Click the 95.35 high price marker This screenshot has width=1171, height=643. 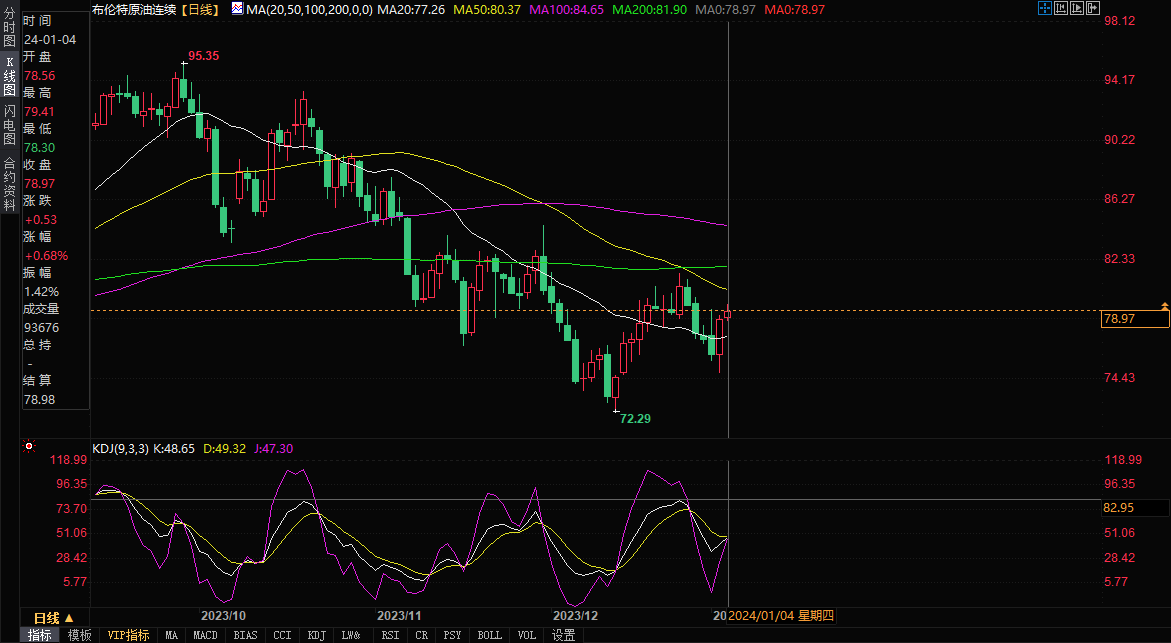(203, 56)
